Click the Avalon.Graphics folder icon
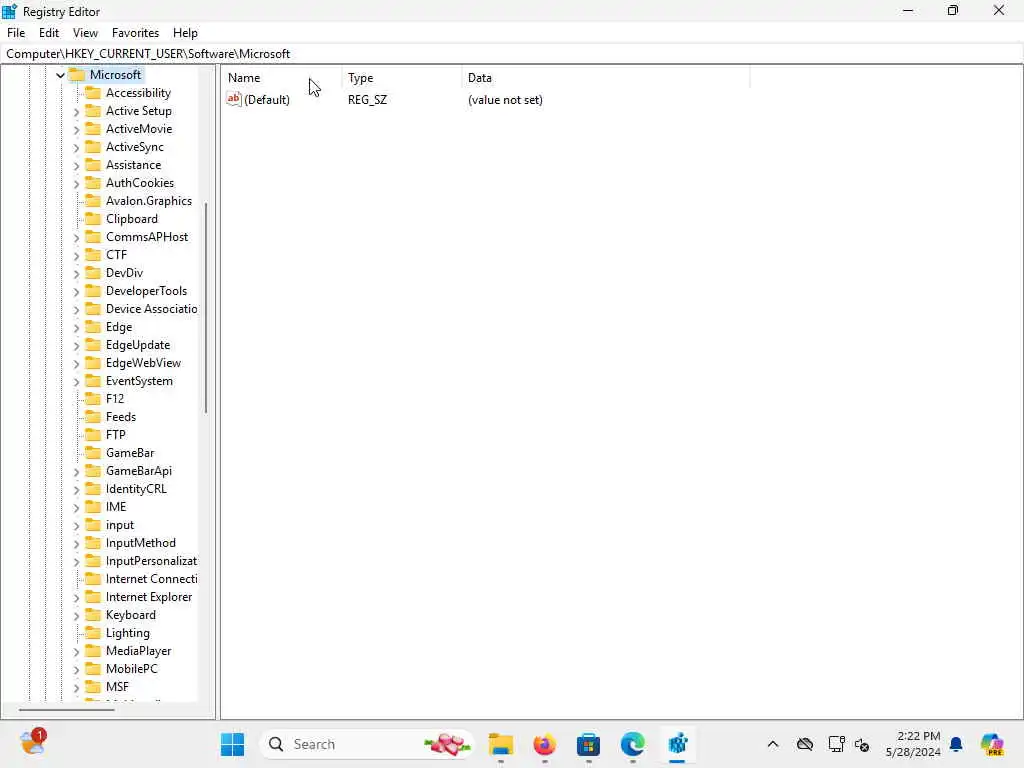The width and height of the screenshot is (1024, 768). coord(93,200)
